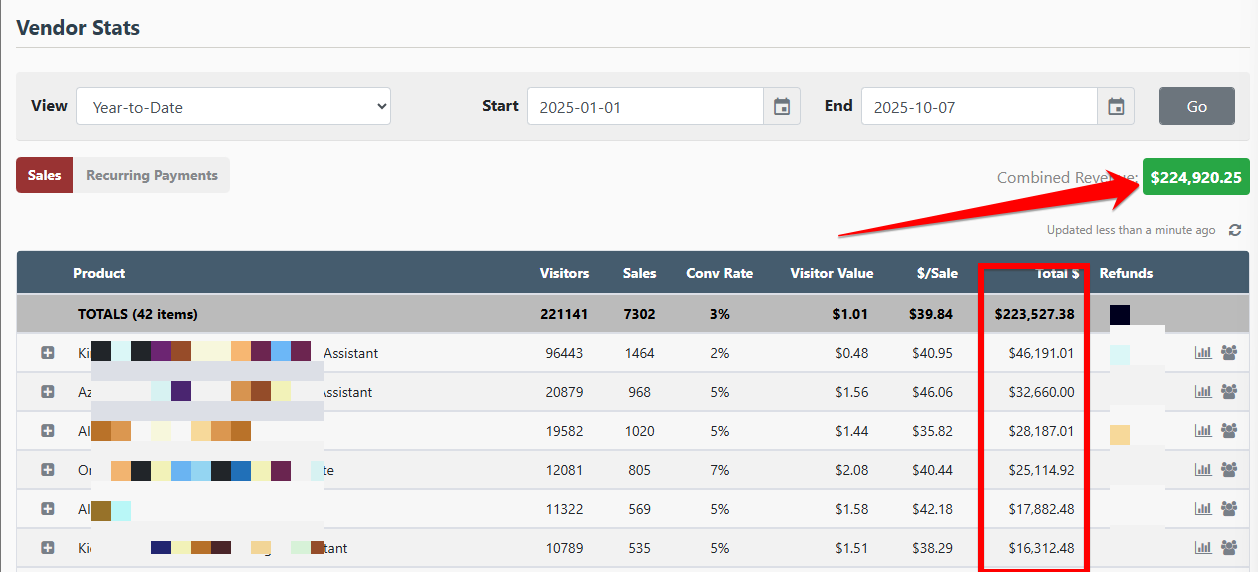This screenshot has height=572, width=1258.
Task: Open bar chart for $46,191.01 product row
Action: [1203, 353]
